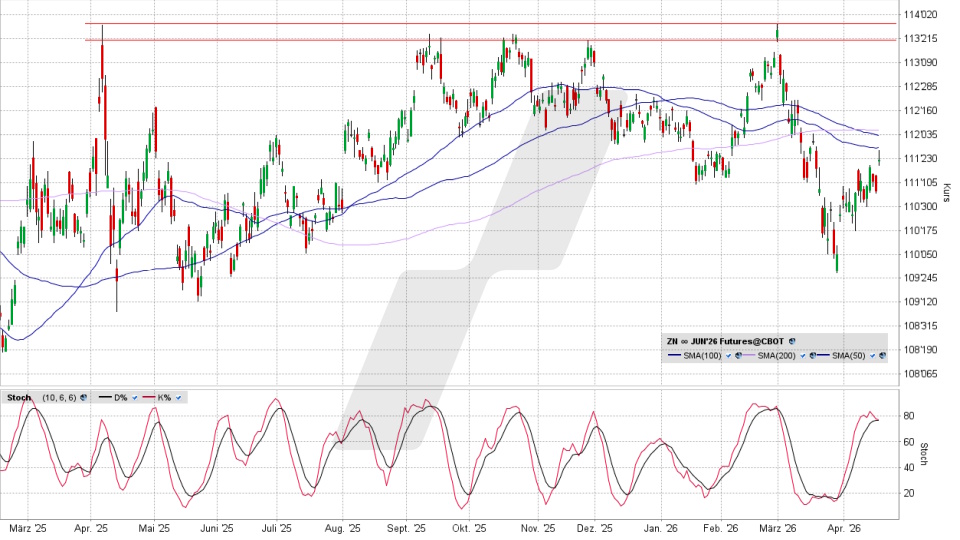The height and width of the screenshot is (540, 960).
Task: Click the globe icon next to Stoch (10, 6, 6)
Action: coord(82,398)
